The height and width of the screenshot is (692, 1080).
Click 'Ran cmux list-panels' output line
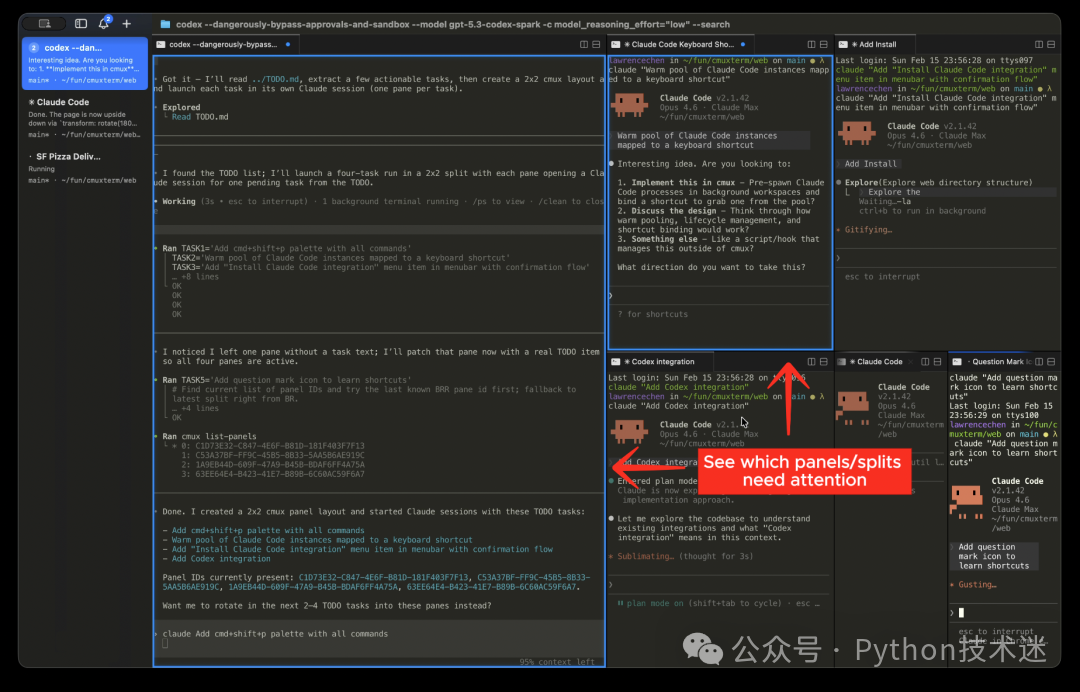pyautogui.click(x=209, y=436)
